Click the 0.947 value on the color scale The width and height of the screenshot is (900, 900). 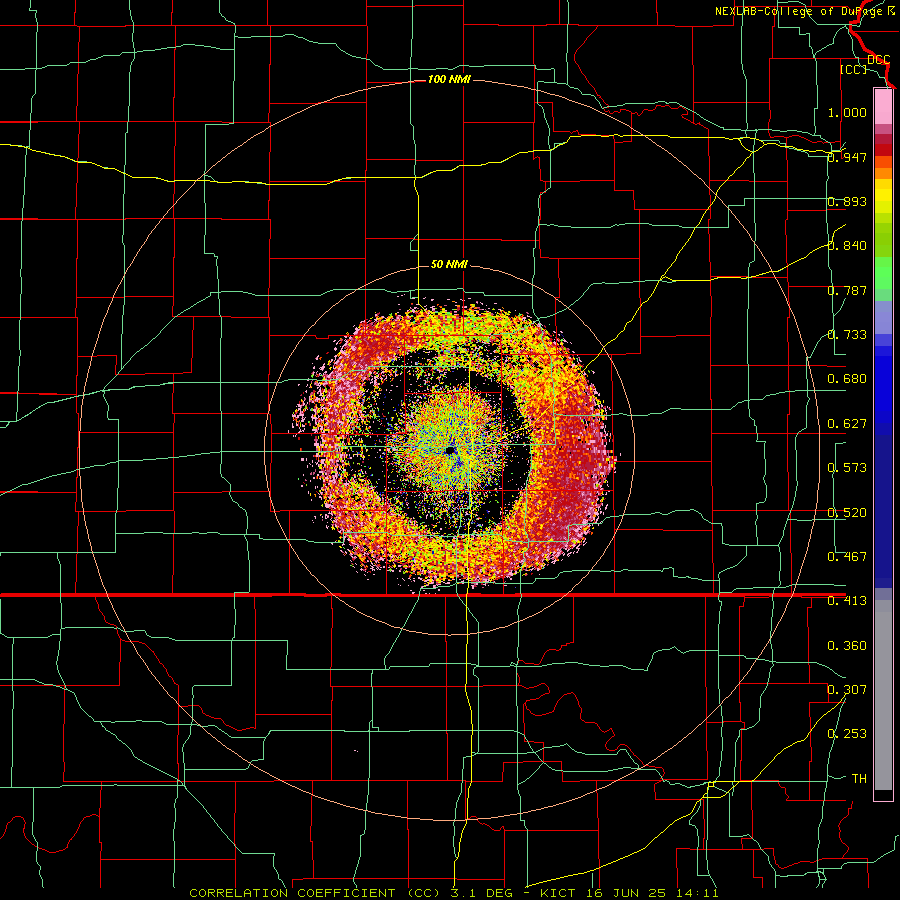click(847, 157)
